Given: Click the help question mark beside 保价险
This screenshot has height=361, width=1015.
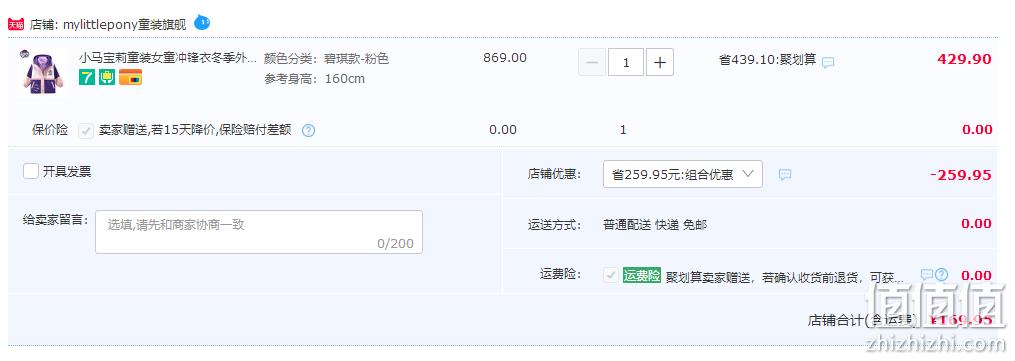Looking at the screenshot, I should [x=309, y=131].
